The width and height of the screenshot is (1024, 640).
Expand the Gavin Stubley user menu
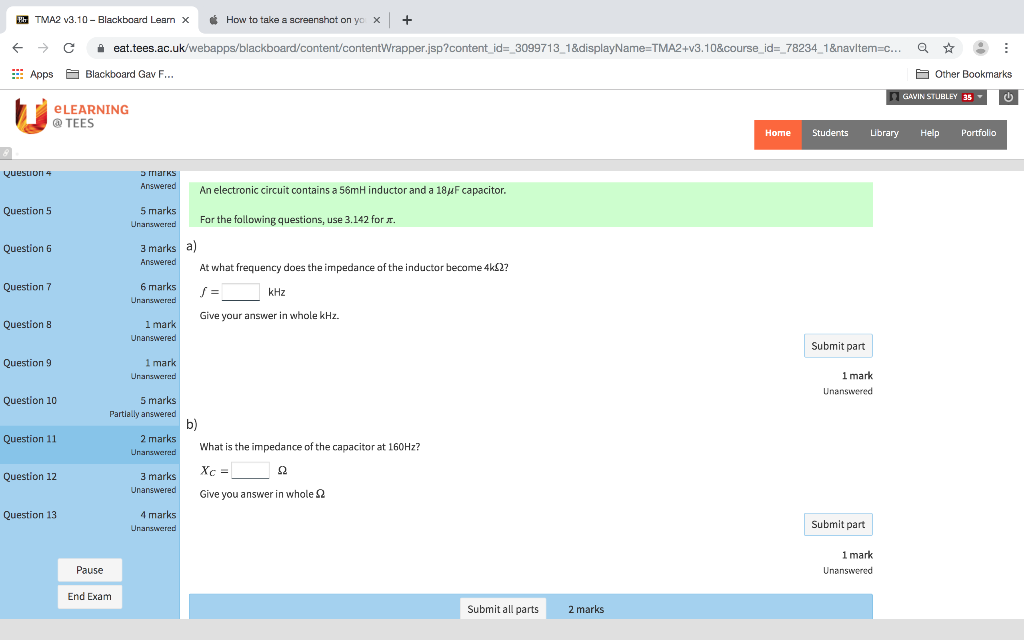(x=936, y=97)
